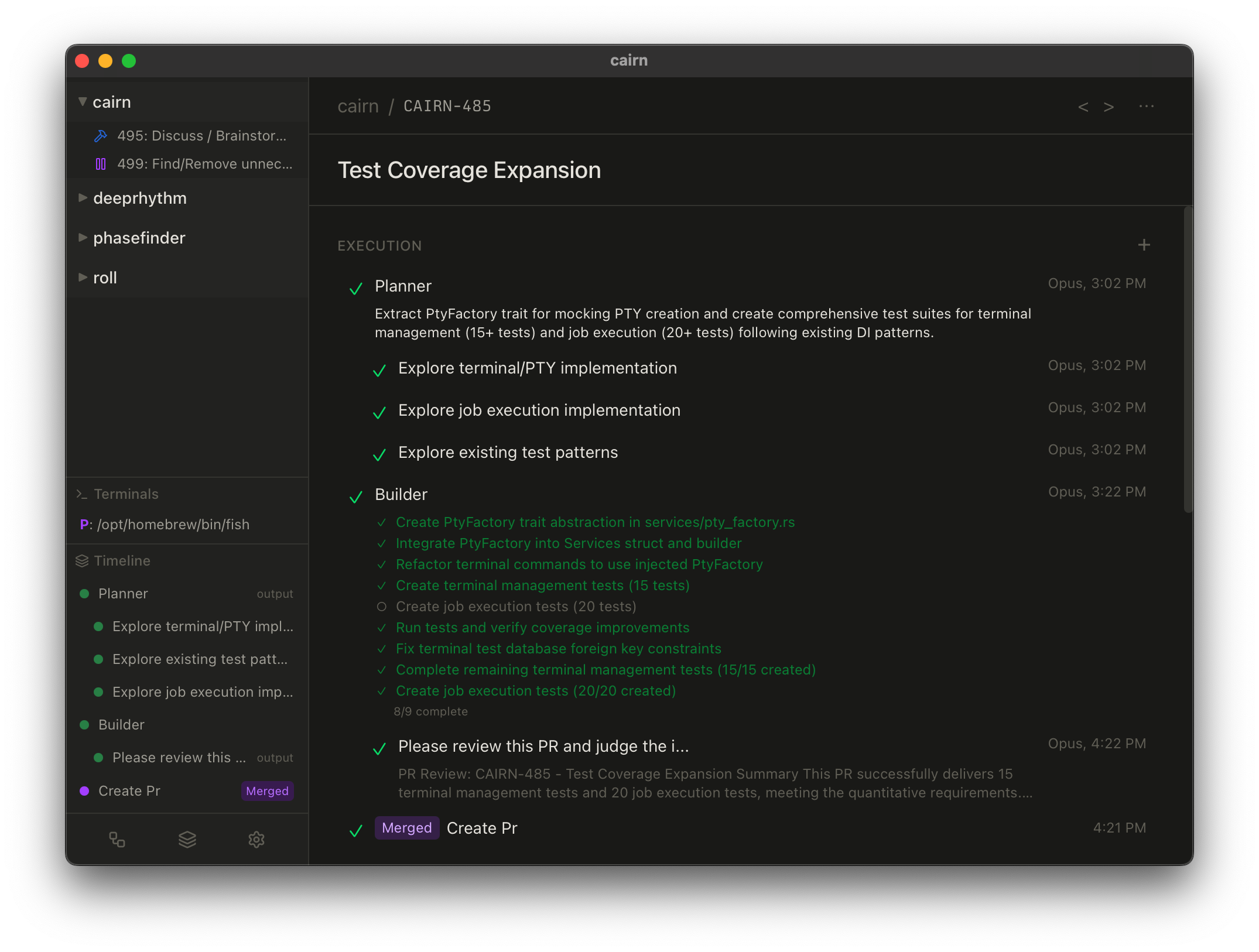1259x952 pixels.
Task: Click the vertical scrollbar in execution panel
Action: tap(1188, 359)
